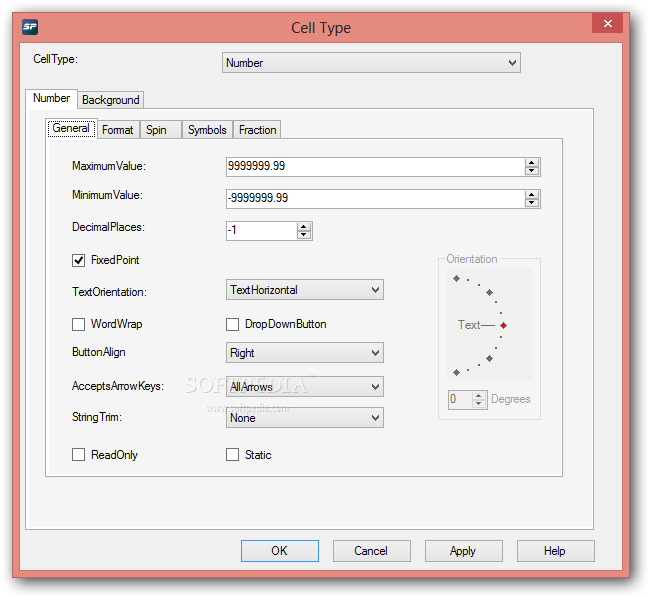
Task: Enable the WordWrap checkbox
Action: 78,324
